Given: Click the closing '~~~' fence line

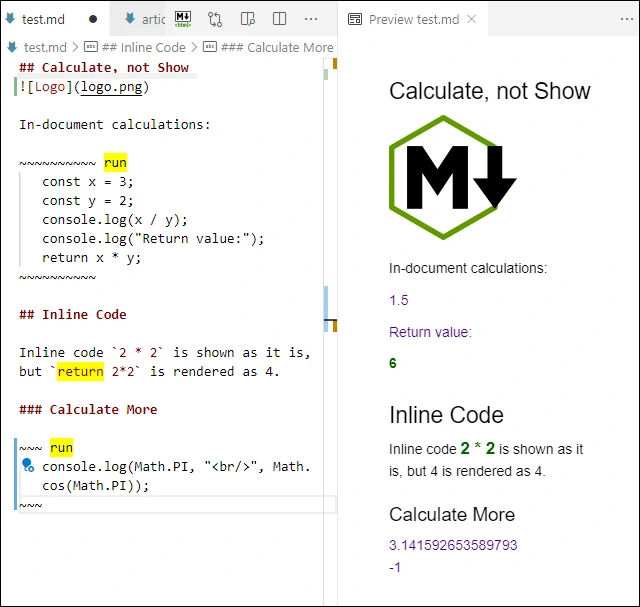Looking at the screenshot, I should (31, 505).
